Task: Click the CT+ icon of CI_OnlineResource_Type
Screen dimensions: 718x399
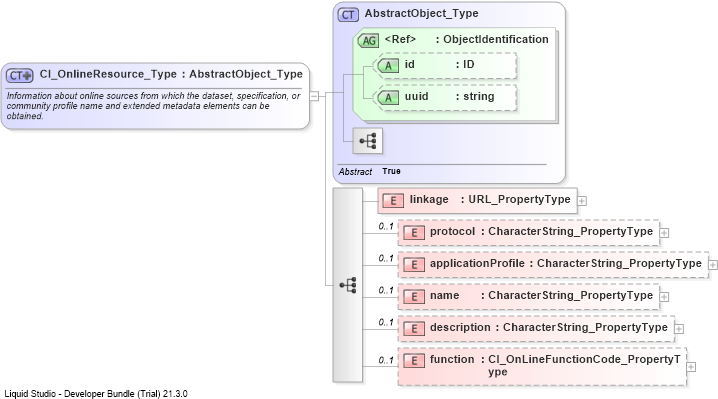Action: click(19, 76)
